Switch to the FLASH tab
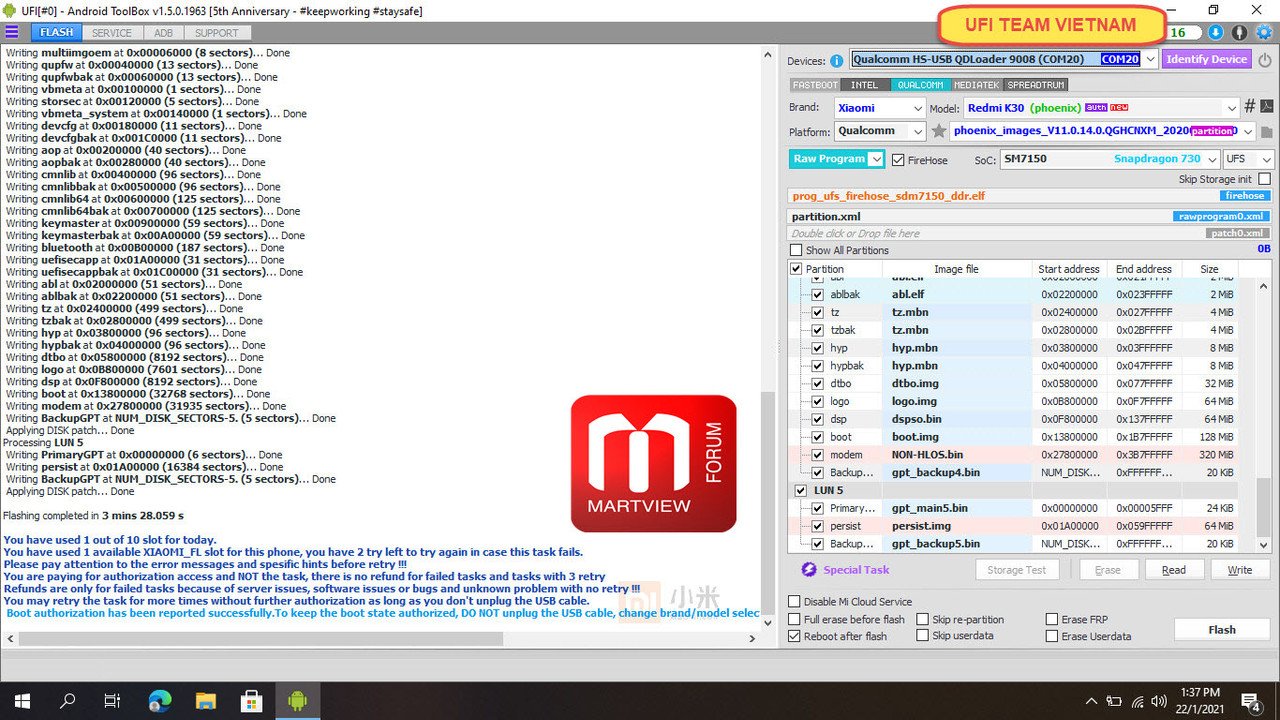The image size is (1280, 720). 56,33
